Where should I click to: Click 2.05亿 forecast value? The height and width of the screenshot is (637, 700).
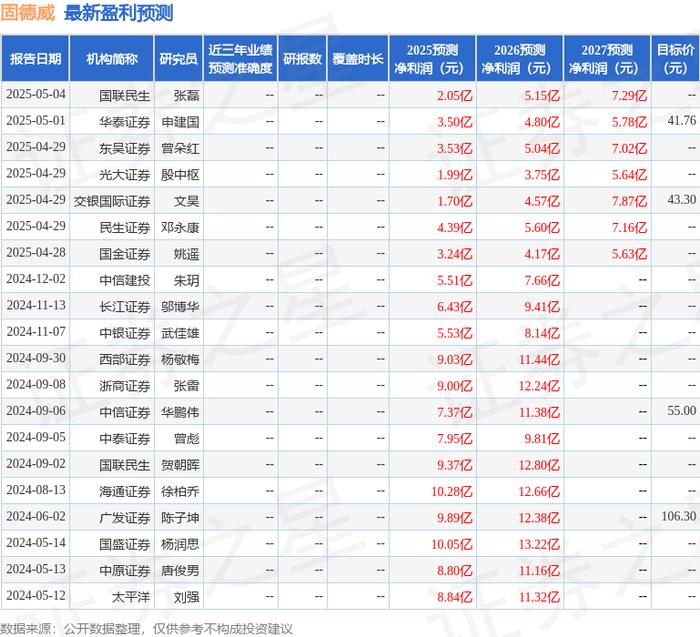click(454, 96)
